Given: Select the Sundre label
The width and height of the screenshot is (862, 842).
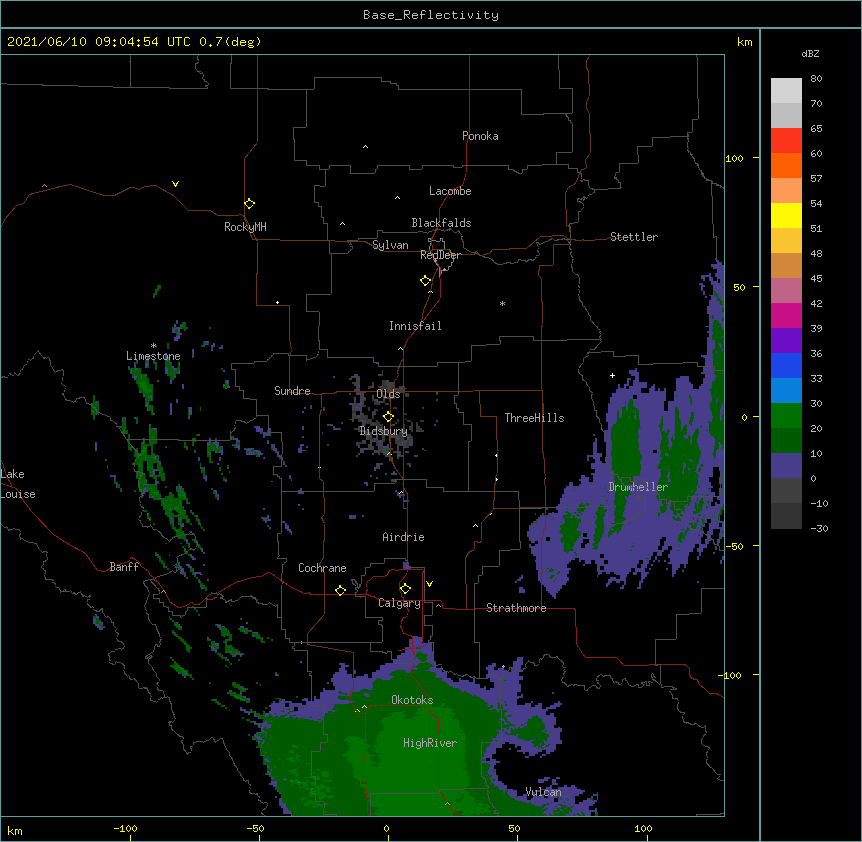Looking at the screenshot, I should [292, 391].
